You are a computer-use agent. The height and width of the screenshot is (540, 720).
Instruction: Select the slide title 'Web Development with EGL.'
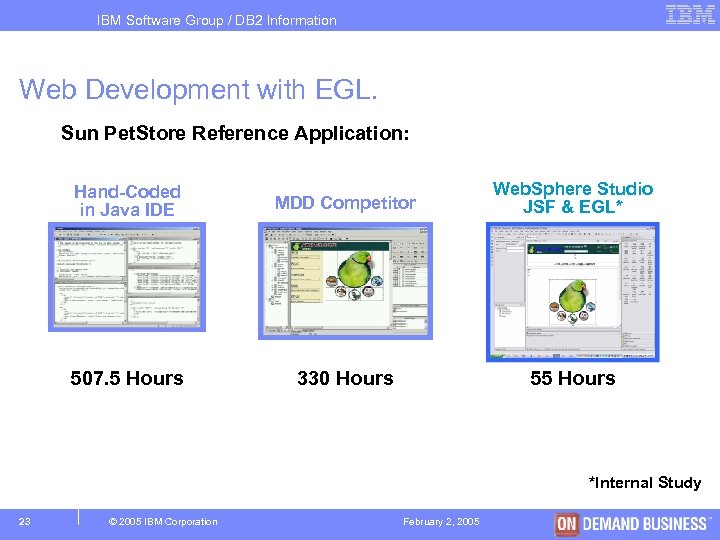[198, 89]
